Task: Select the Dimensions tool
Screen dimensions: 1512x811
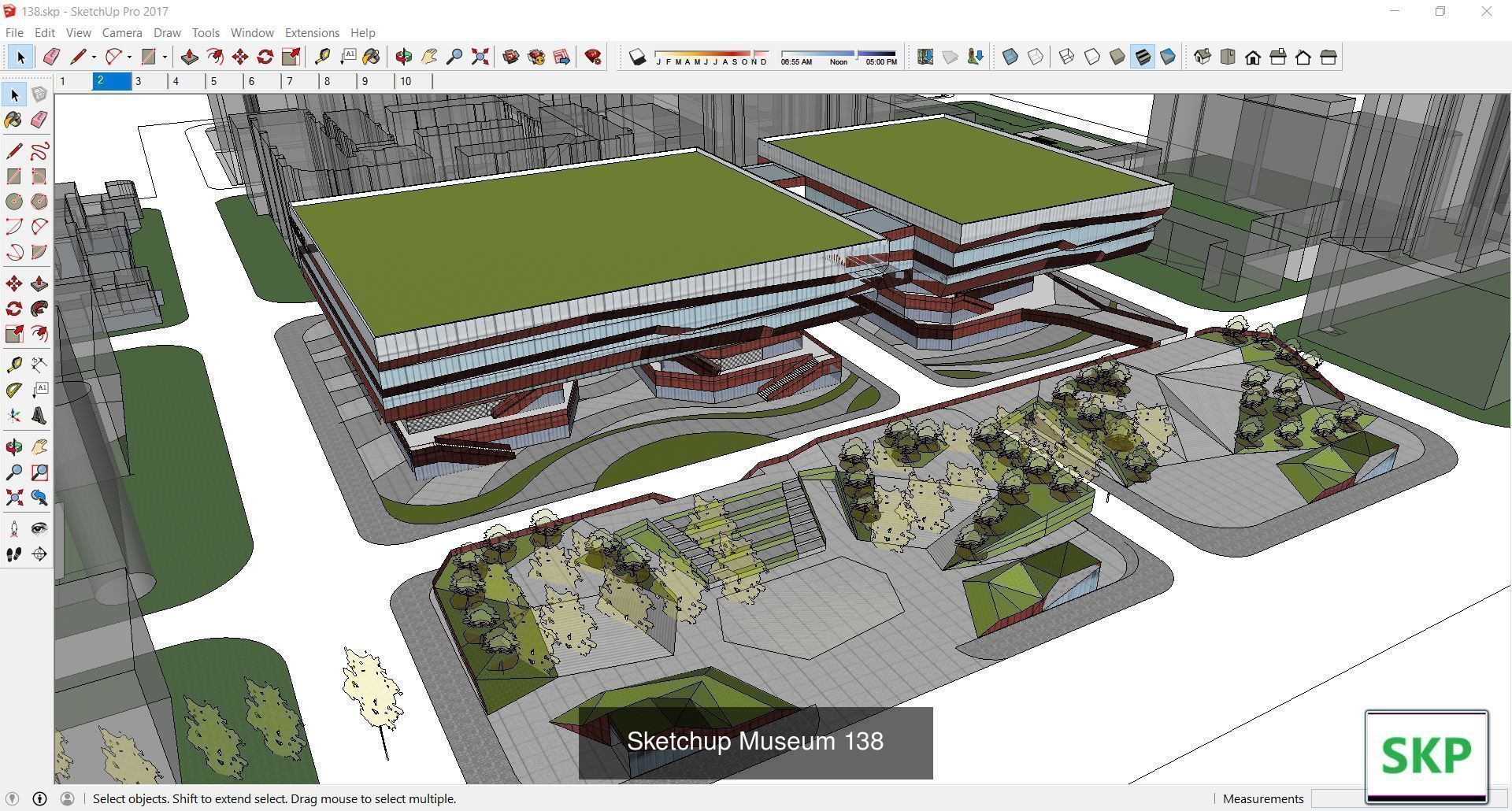Action: click(39, 364)
